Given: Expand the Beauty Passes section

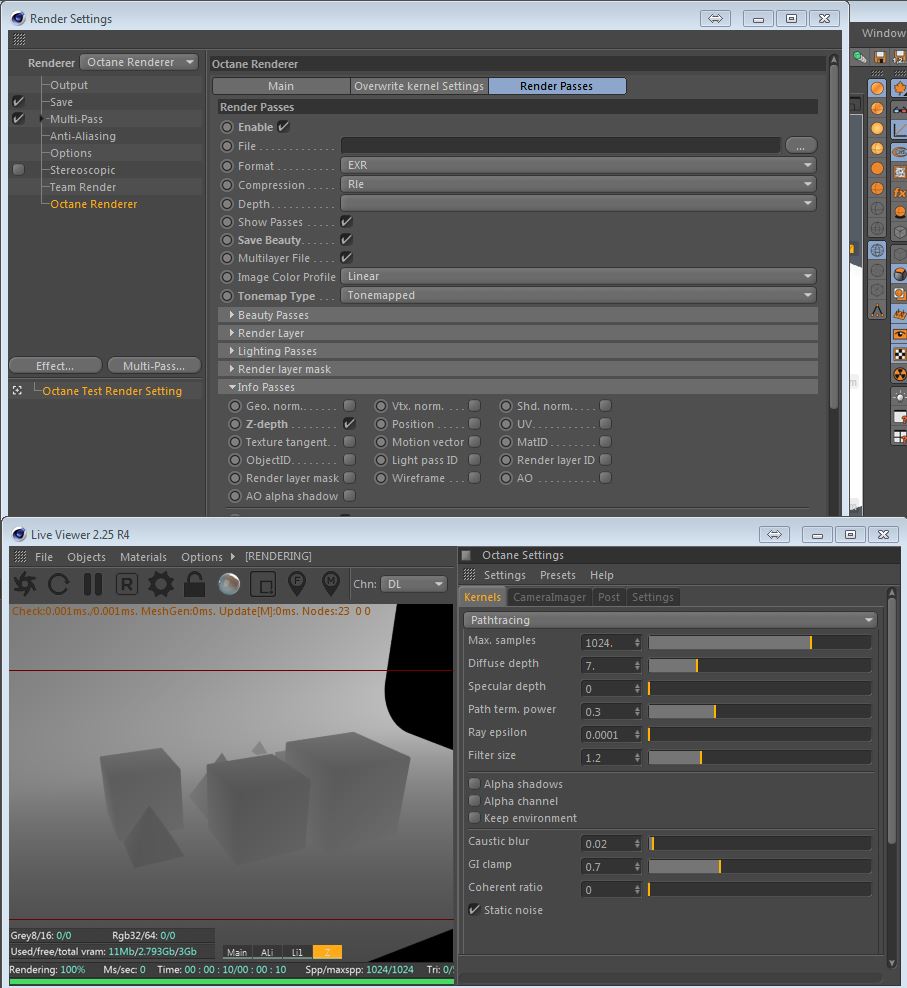Looking at the screenshot, I should click(x=517, y=314).
